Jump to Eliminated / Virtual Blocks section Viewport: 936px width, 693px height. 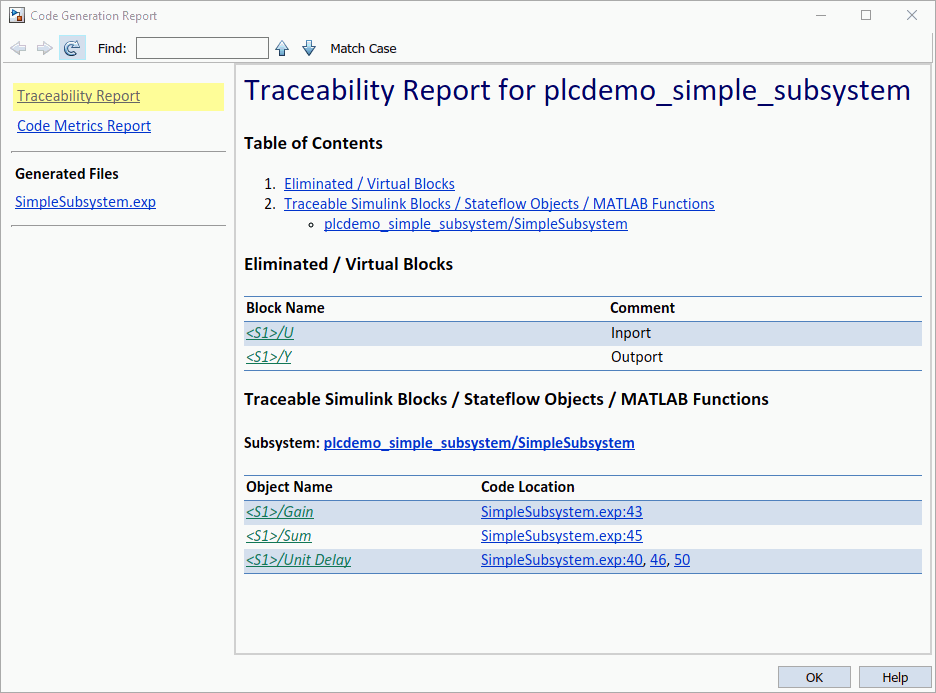pyautogui.click(x=369, y=184)
